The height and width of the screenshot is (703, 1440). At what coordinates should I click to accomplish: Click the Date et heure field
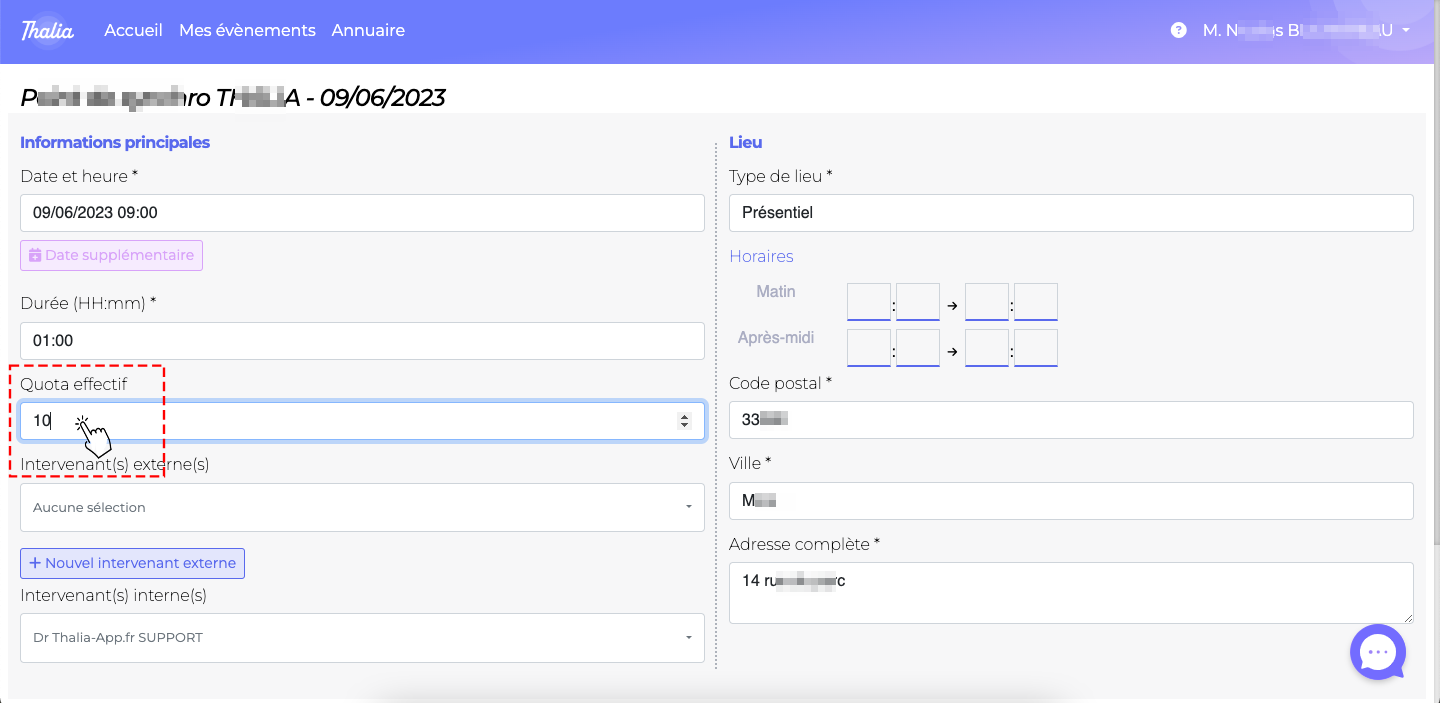tap(362, 213)
